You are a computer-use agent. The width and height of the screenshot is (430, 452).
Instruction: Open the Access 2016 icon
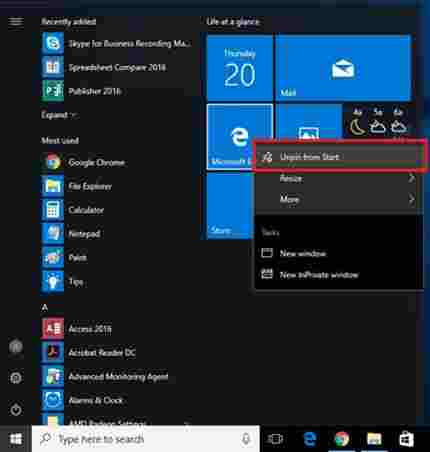(53, 329)
